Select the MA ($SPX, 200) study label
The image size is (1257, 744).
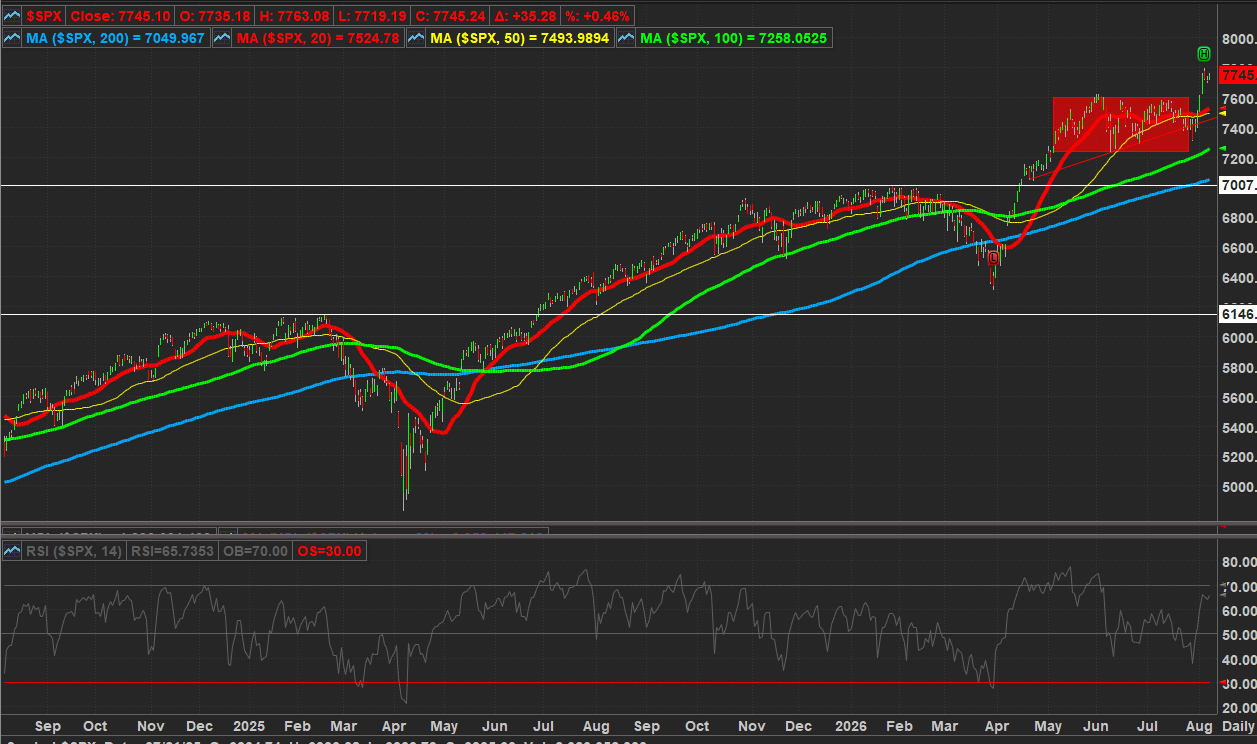[116, 38]
